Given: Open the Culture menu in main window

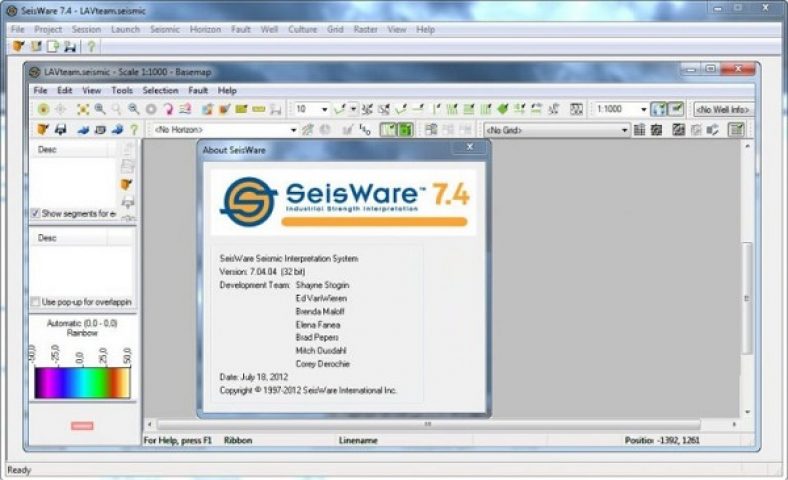Looking at the screenshot, I should tap(303, 29).
